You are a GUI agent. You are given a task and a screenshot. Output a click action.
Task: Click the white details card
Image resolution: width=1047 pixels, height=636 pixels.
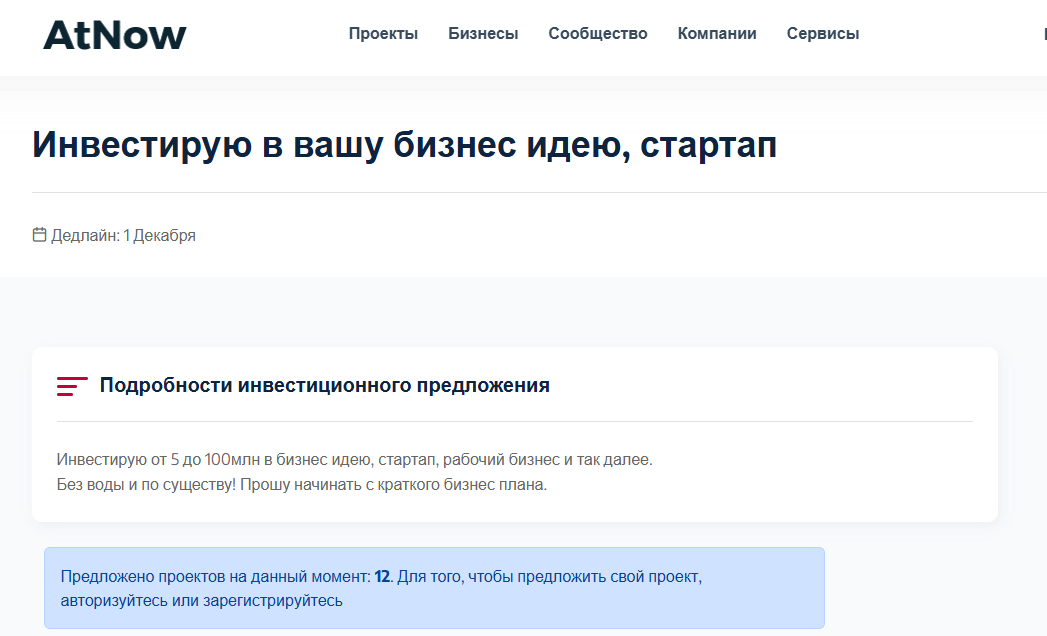click(516, 434)
